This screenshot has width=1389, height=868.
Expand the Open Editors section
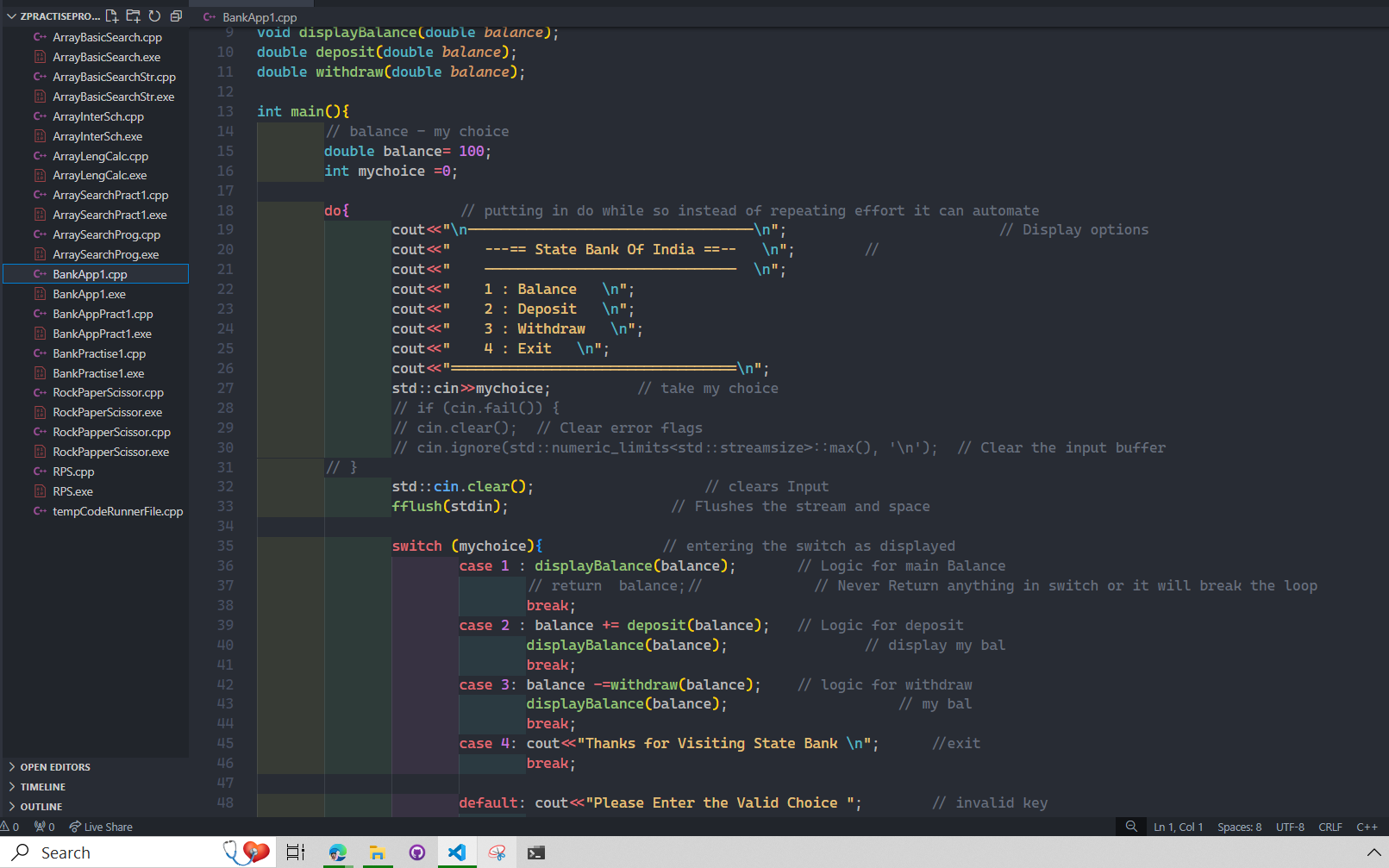tap(55, 767)
